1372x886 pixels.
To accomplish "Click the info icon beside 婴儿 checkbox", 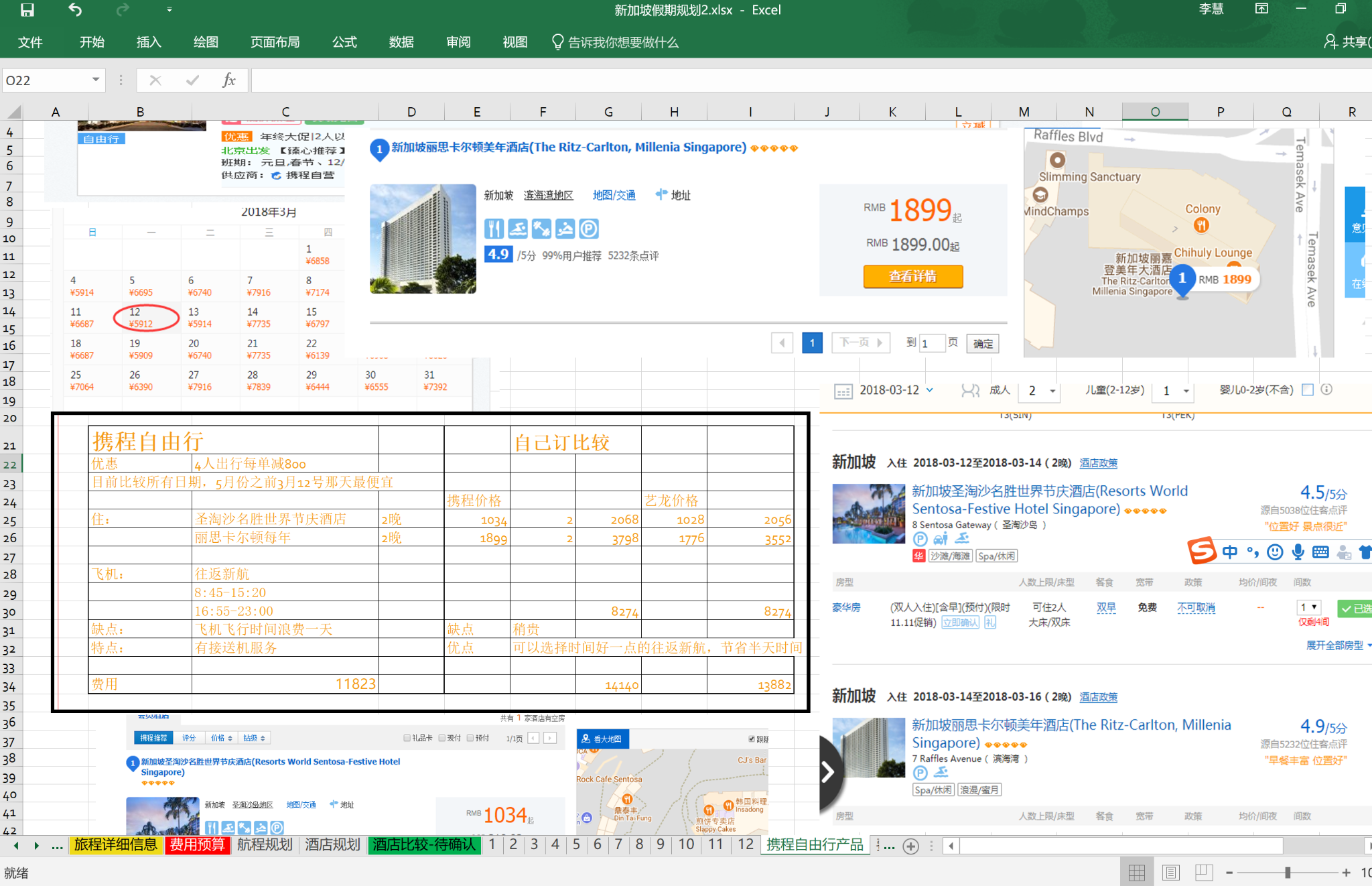I will (x=1326, y=389).
